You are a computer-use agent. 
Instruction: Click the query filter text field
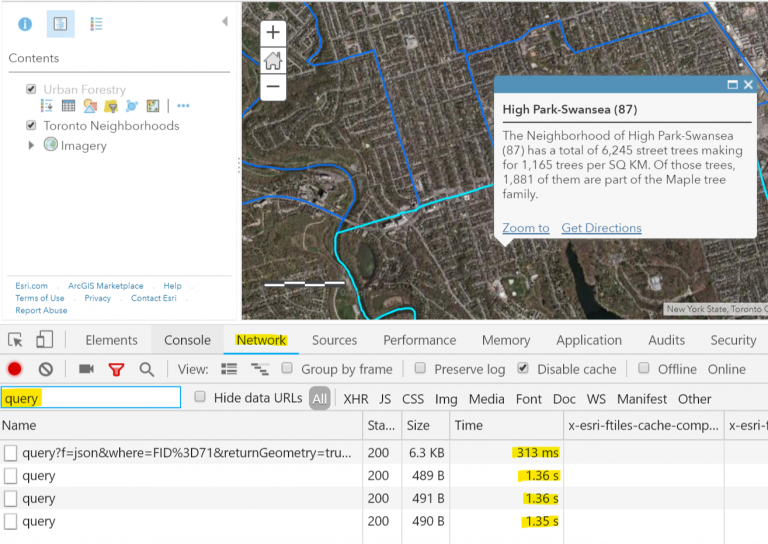tap(91, 398)
